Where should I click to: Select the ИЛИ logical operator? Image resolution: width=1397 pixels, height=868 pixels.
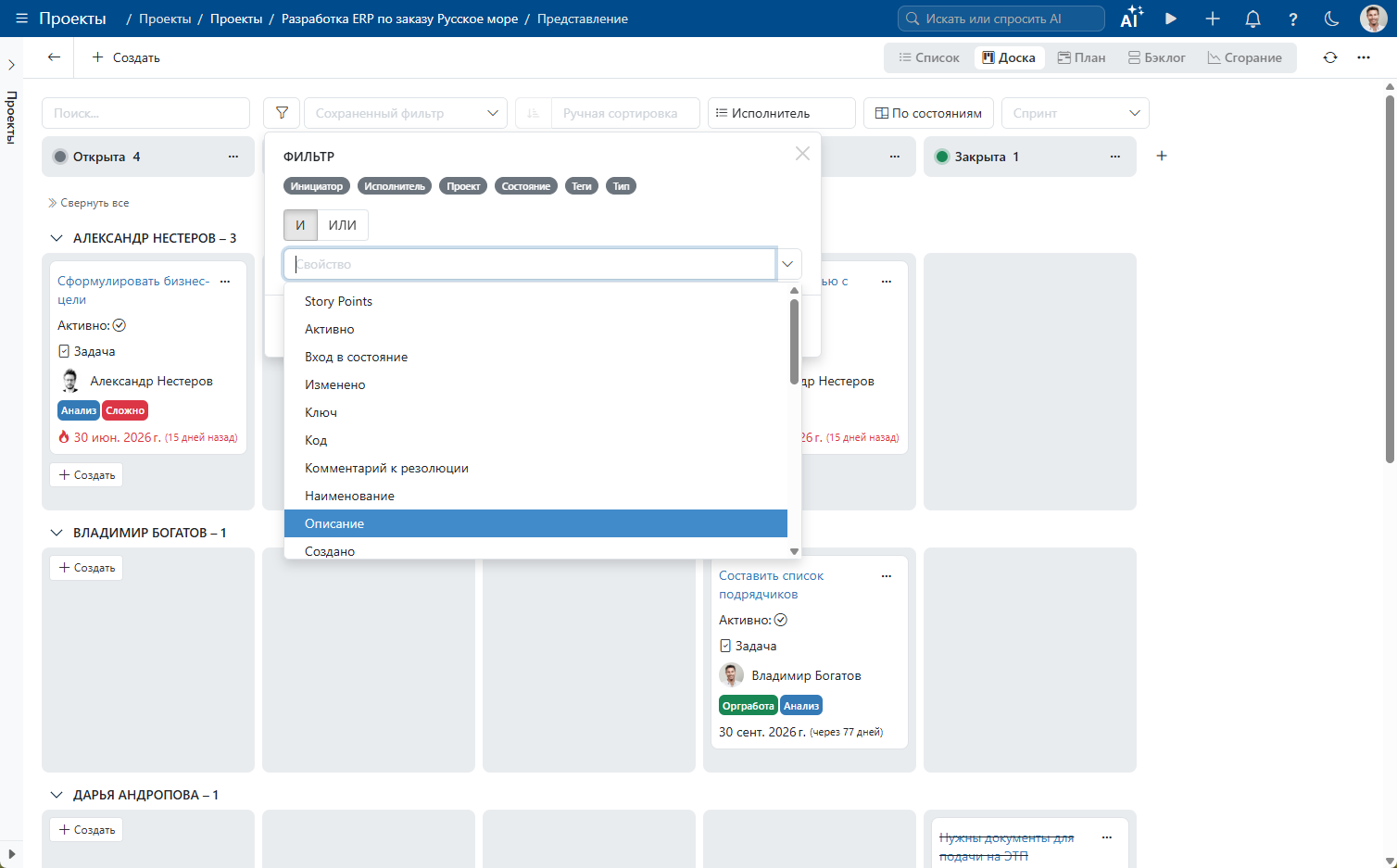click(x=343, y=225)
